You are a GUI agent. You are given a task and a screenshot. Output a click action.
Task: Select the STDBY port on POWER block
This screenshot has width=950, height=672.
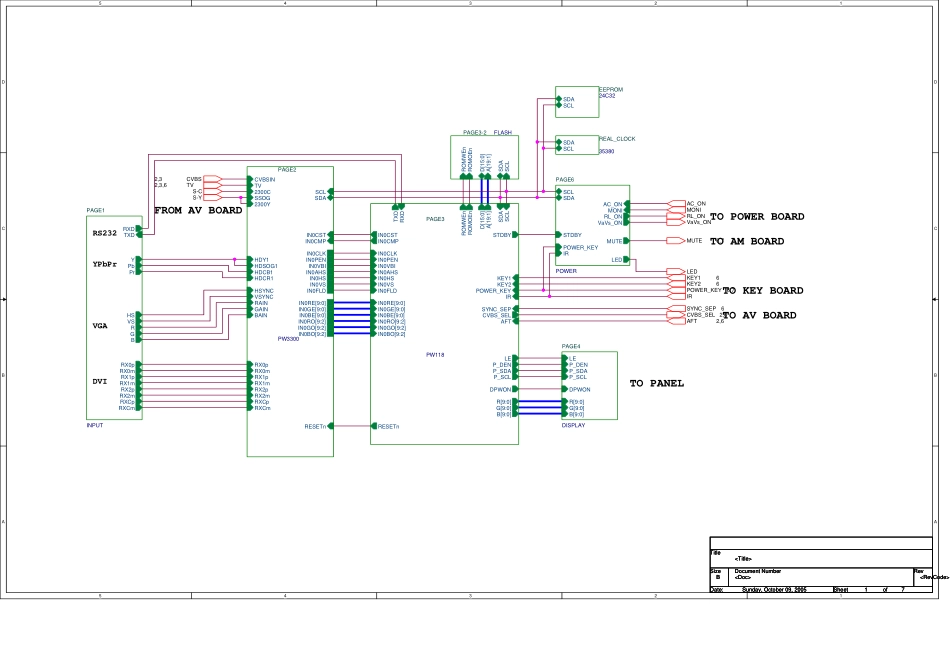pos(561,235)
